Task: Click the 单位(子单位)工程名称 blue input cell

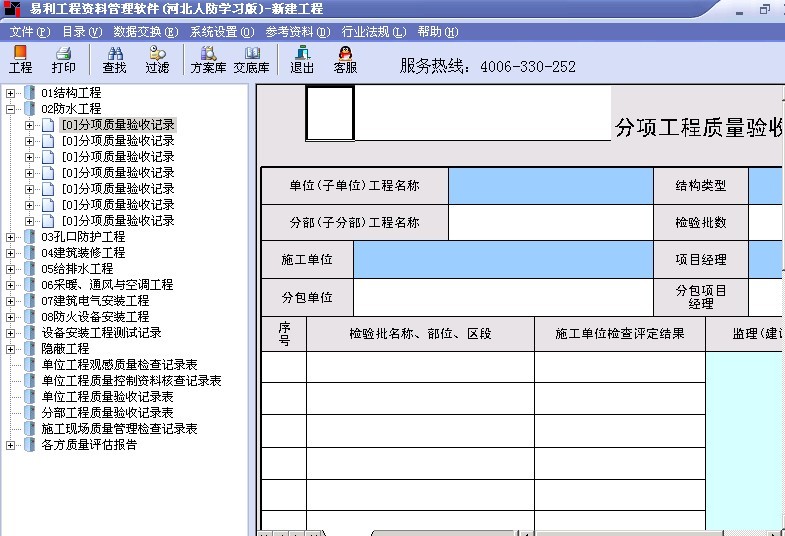Action: [550, 186]
